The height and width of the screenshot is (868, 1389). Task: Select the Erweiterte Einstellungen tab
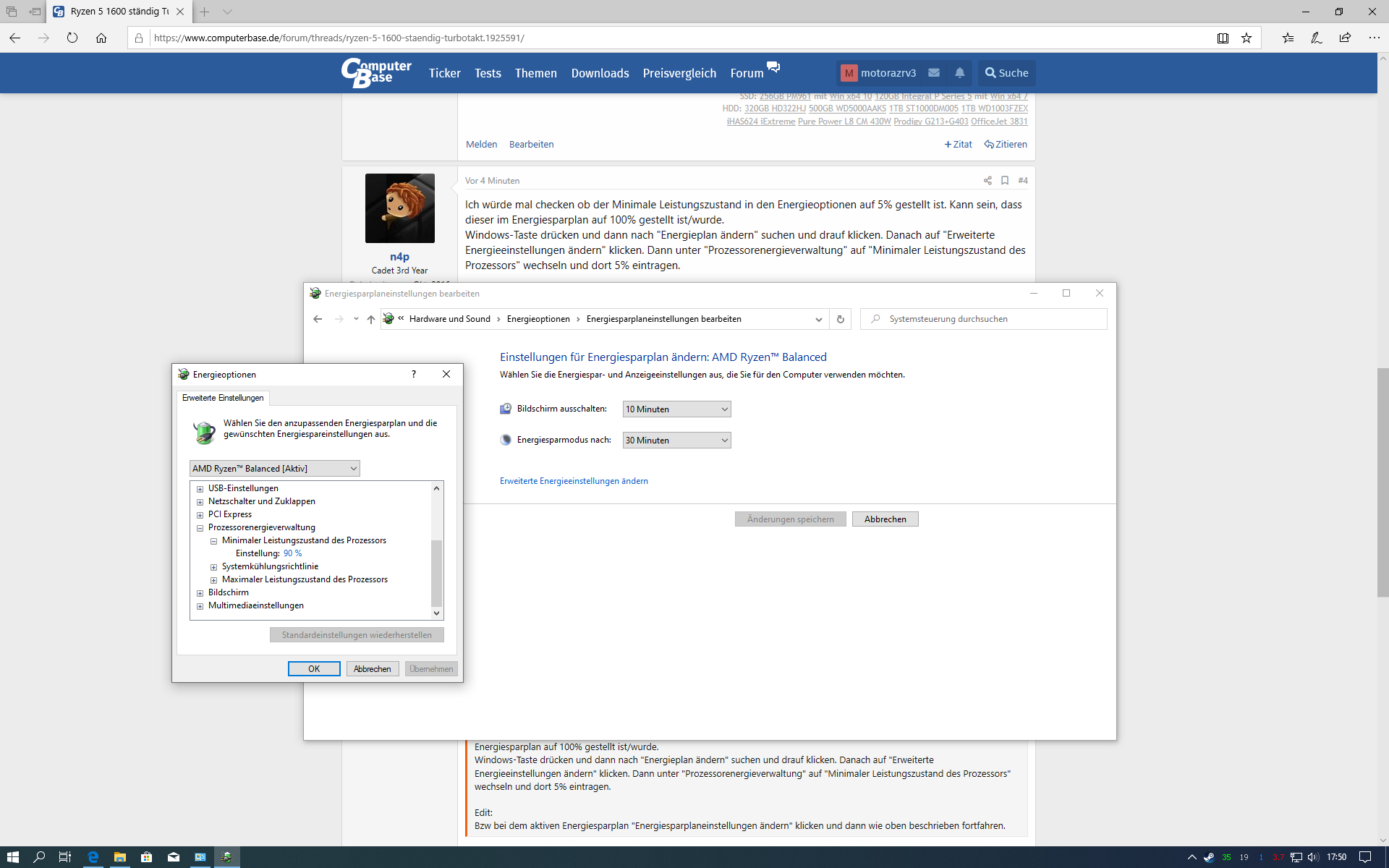click(x=223, y=398)
